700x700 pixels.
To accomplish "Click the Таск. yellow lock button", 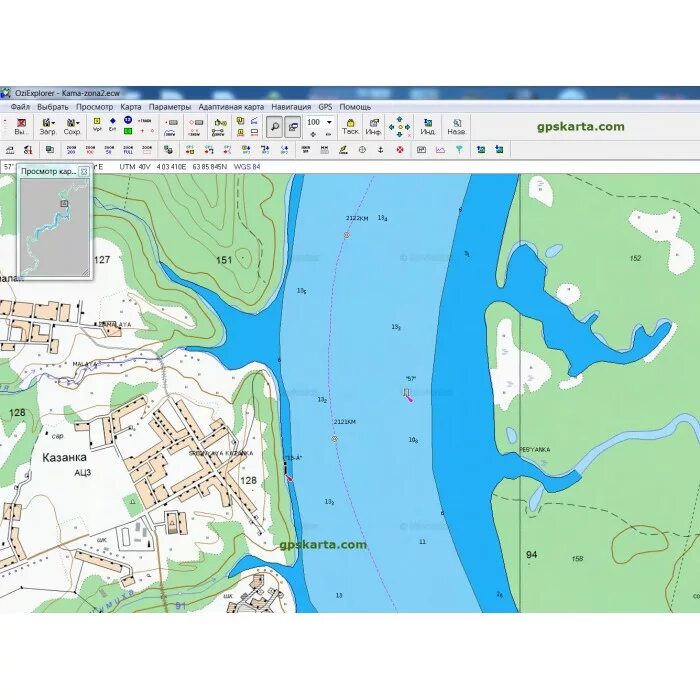I will pyautogui.click(x=350, y=127).
